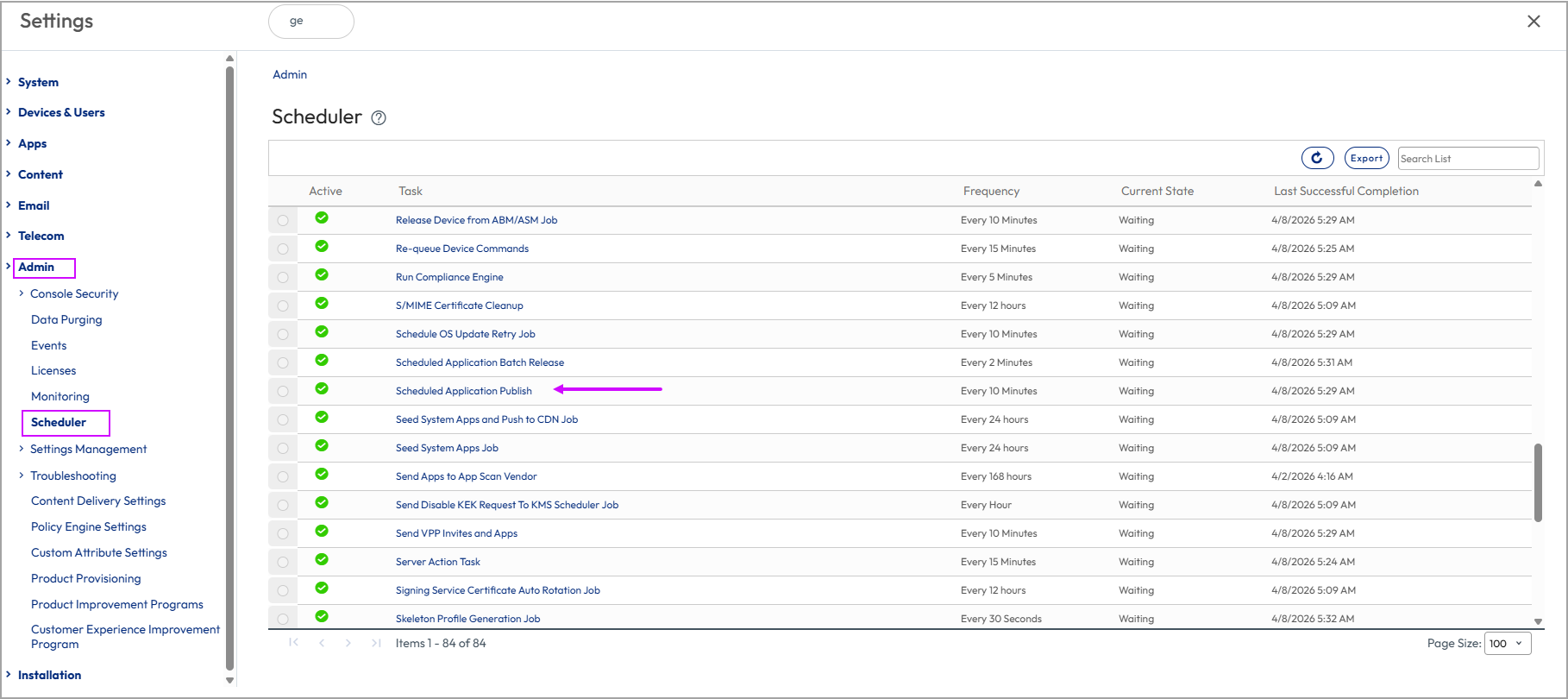Go to first page of list
The height and width of the screenshot is (699, 1568).
click(293, 643)
